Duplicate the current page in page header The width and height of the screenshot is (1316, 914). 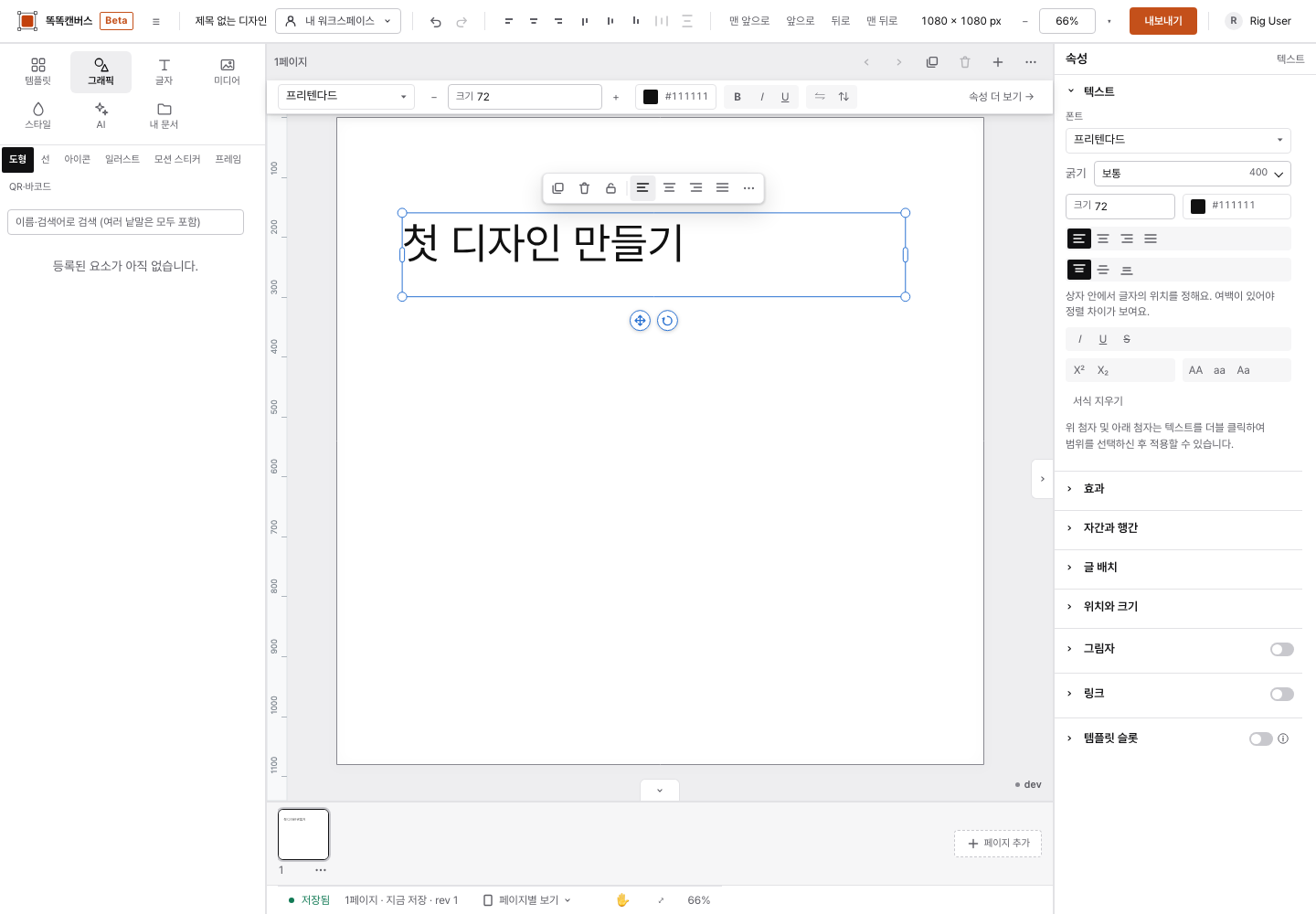(x=932, y=62)
